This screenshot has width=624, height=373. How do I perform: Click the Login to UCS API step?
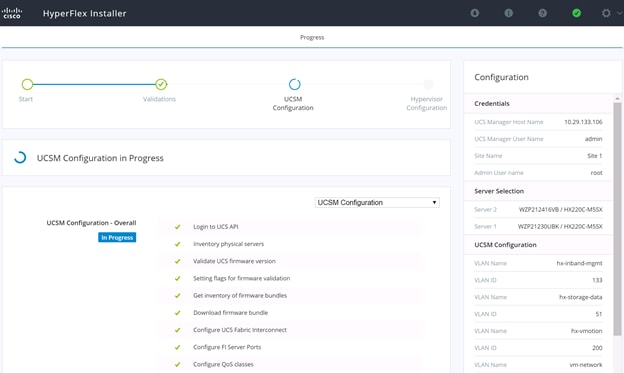216,227
